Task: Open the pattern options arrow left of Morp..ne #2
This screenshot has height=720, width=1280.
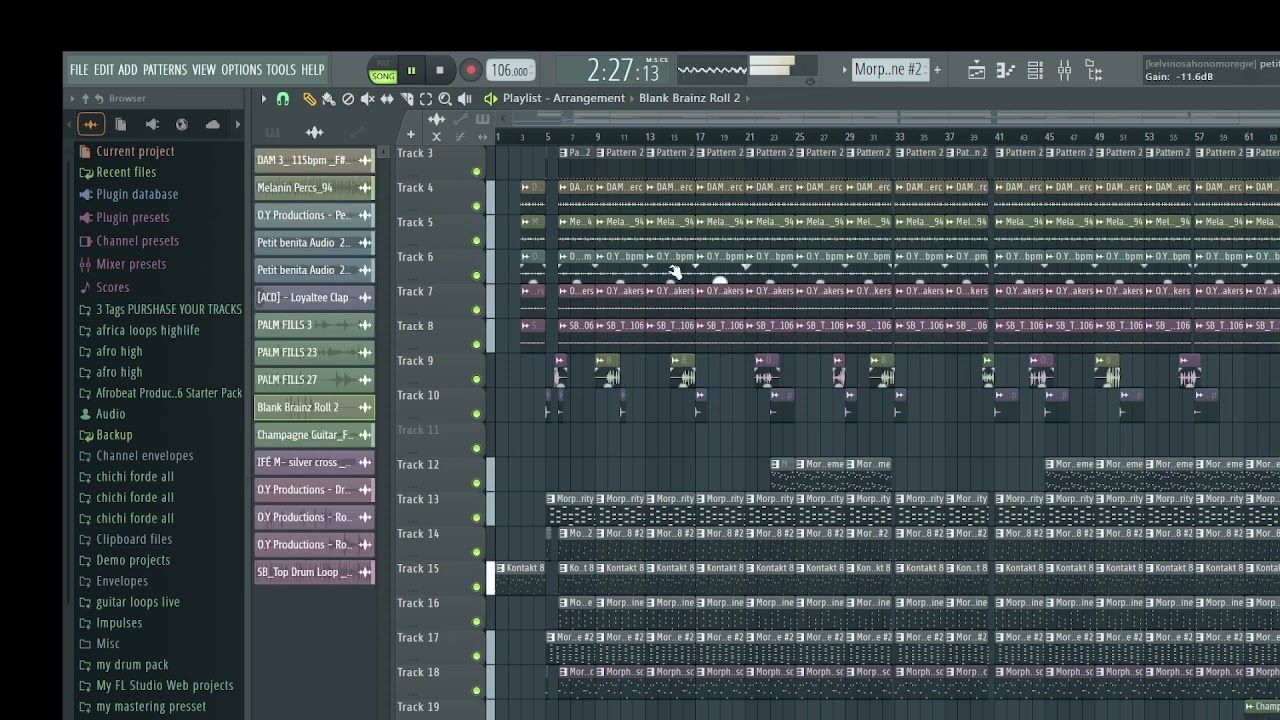Action: click(845, 70)
